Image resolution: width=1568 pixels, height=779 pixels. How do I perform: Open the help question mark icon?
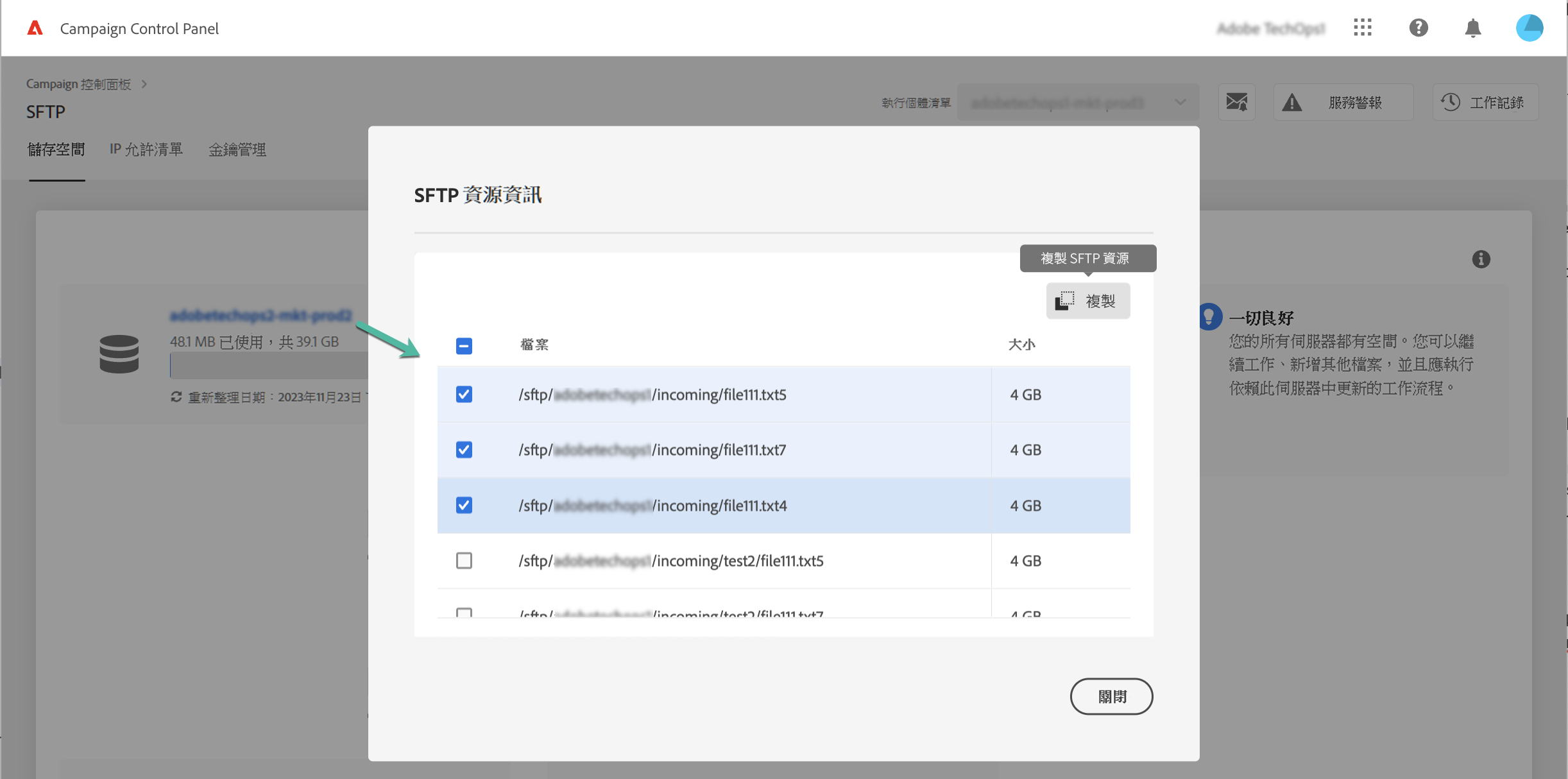coord(1418,28)
